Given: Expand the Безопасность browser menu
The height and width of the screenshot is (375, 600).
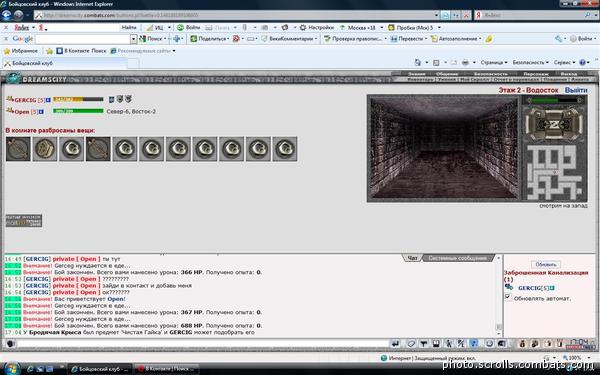Looking at the screenshot, I should pyautogui.click(x=530, y=62).
